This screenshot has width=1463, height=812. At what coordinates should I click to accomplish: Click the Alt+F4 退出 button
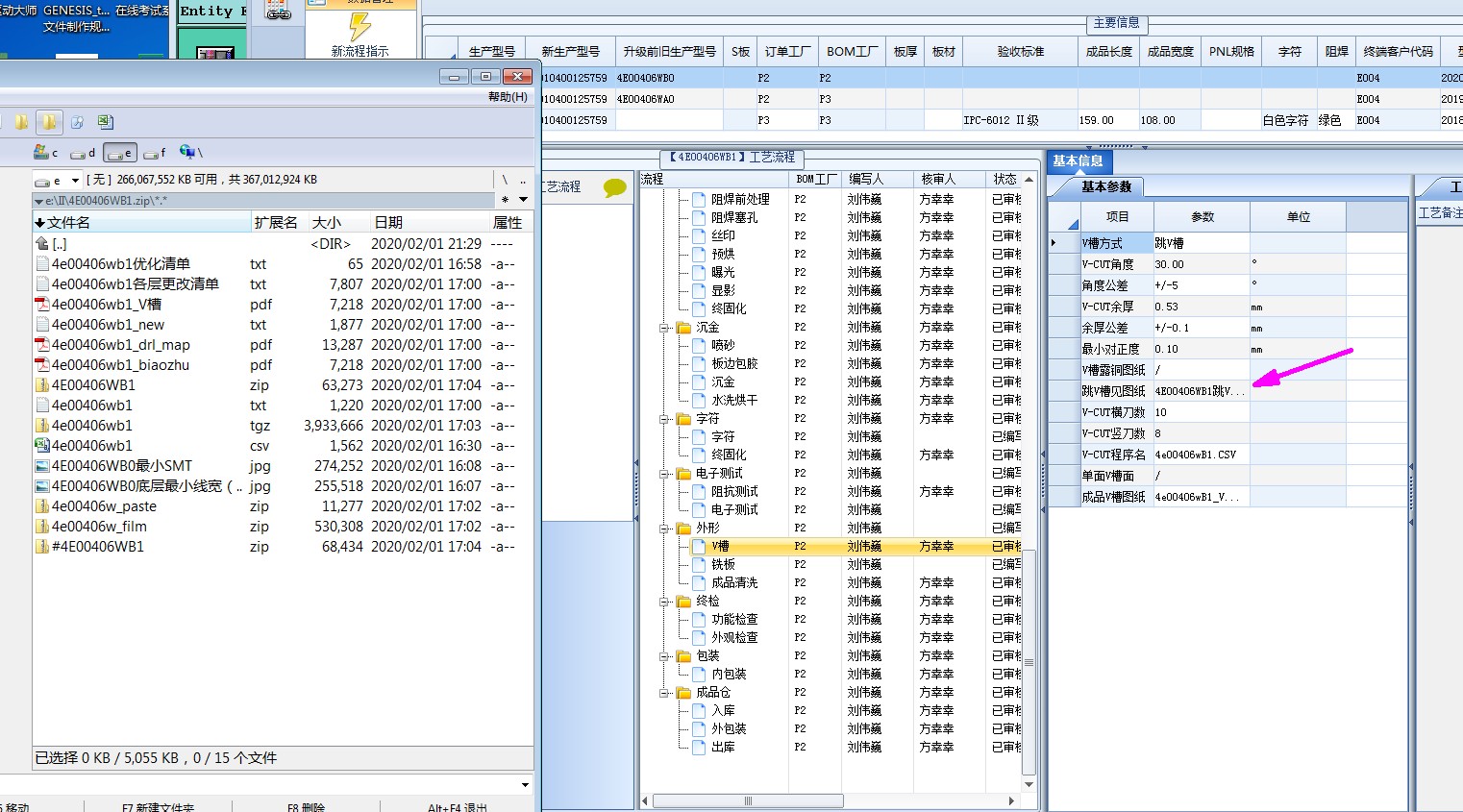(457, 807)
